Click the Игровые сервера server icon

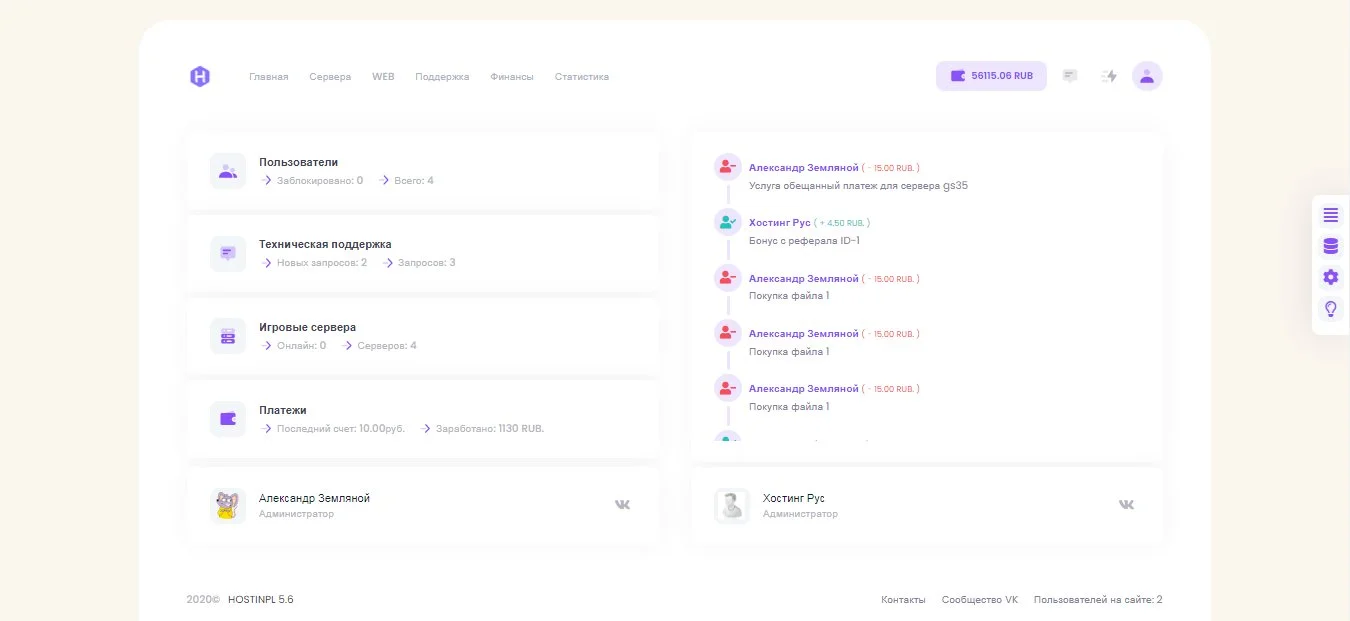point(228,336)
